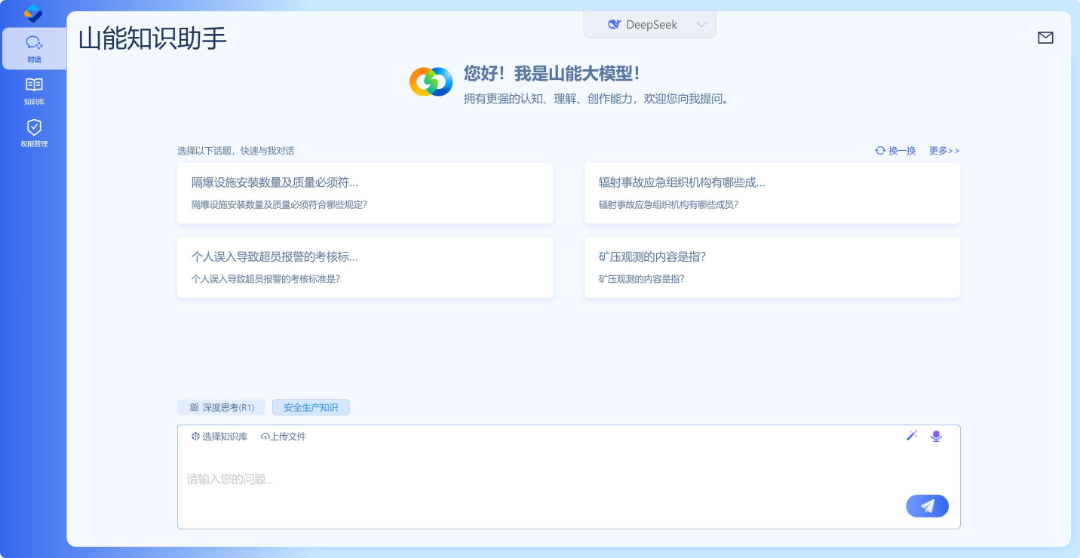Open the mail envelope icon

click(x=1045, y=38)
